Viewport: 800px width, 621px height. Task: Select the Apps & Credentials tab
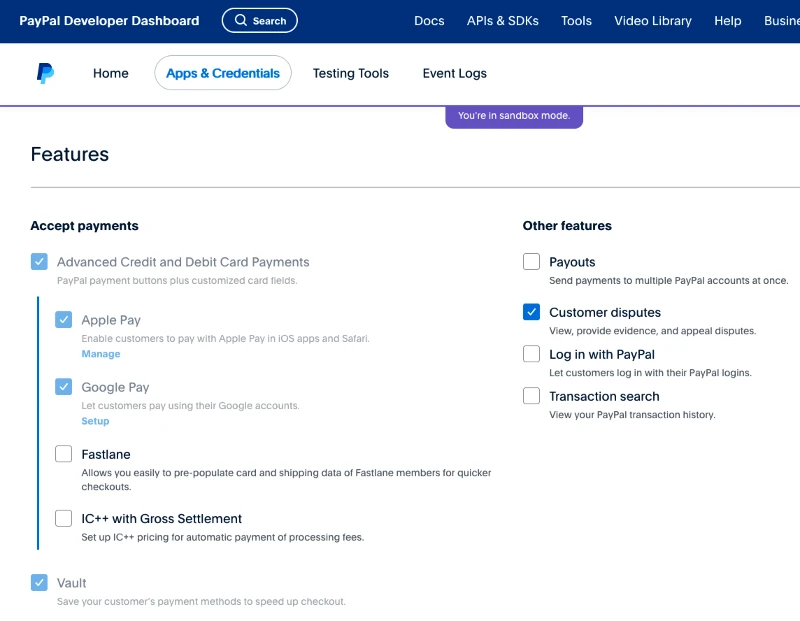pos(223,73)
